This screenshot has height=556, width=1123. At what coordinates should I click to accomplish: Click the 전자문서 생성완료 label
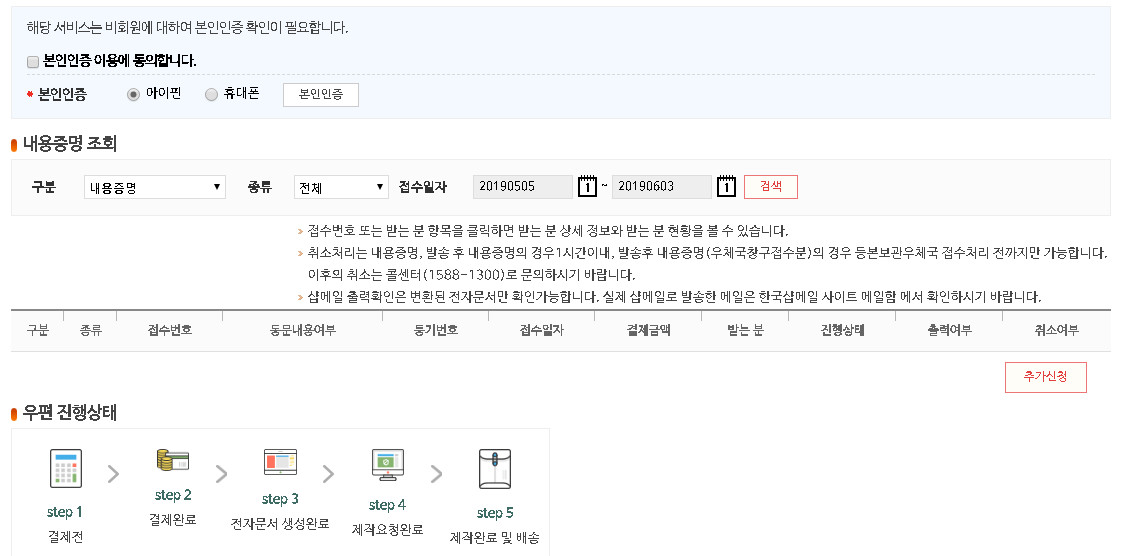[x=280, y=523]
